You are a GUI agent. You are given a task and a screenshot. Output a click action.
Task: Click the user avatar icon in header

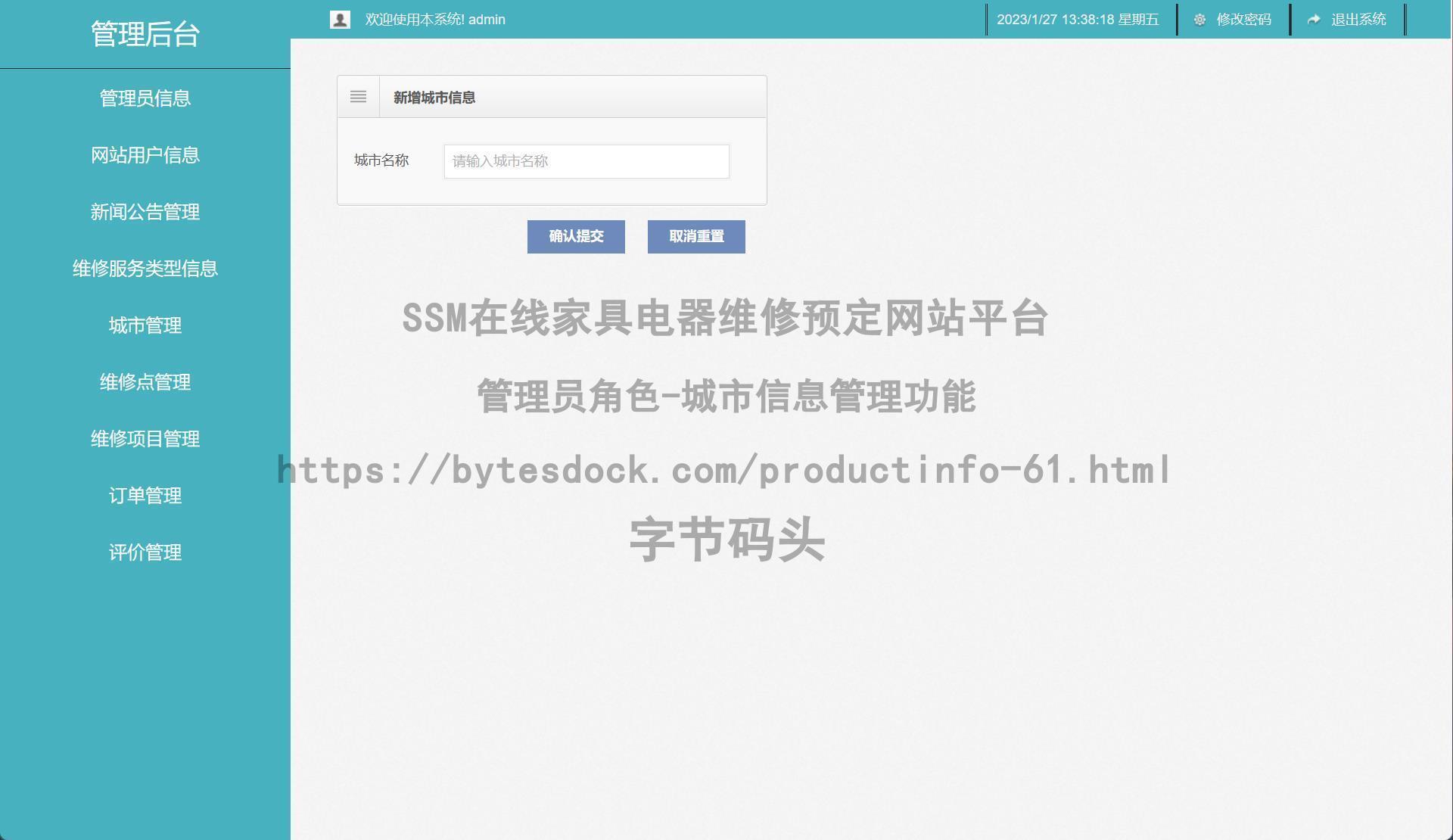(340, 20)
